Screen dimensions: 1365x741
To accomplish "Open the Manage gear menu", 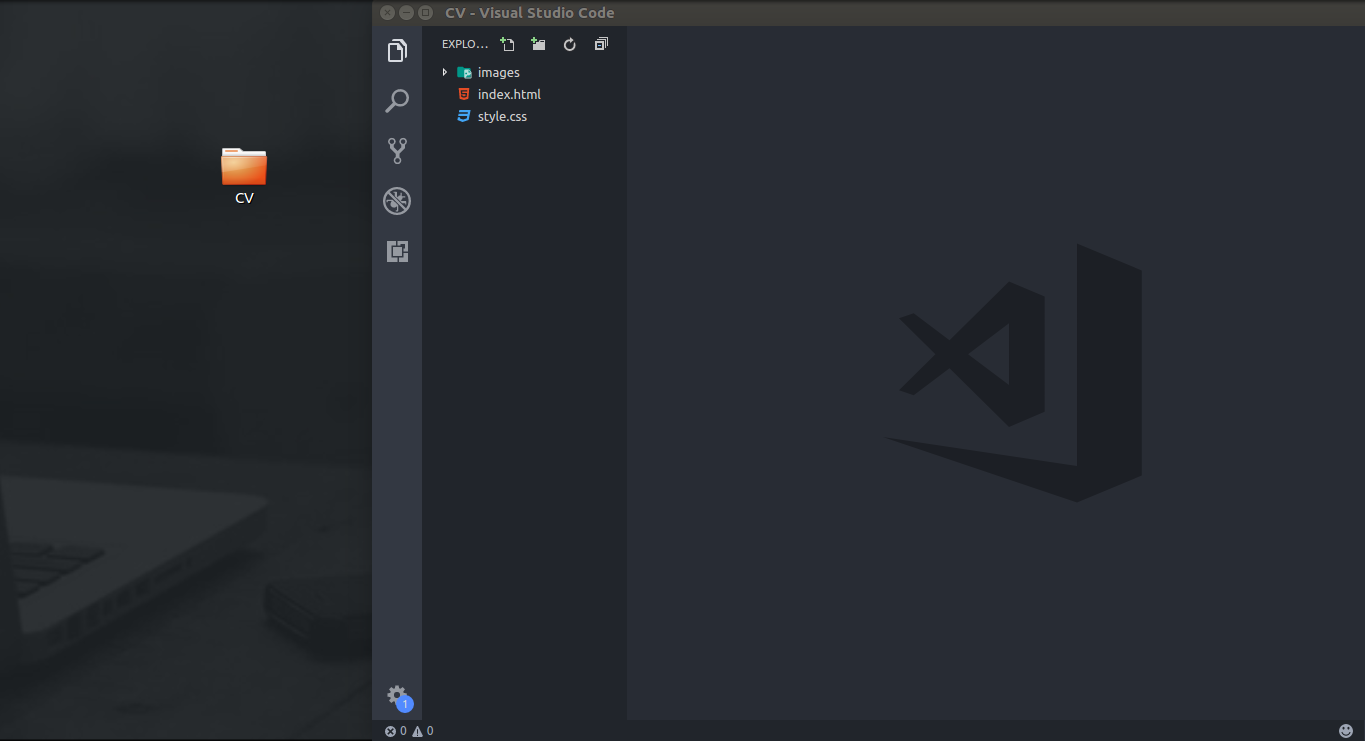I will point(397,695).
